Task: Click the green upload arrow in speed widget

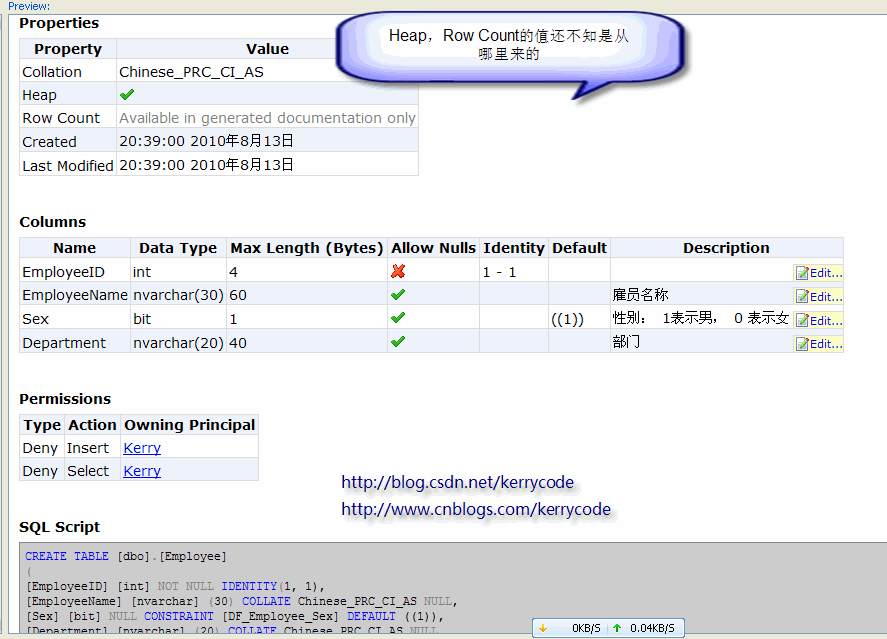Action: point(616,628)
